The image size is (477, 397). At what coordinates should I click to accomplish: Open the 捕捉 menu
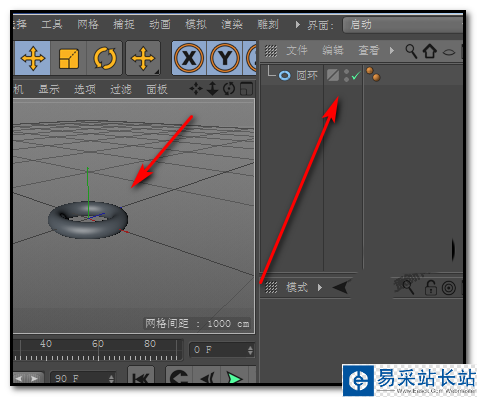pos(124,24)
